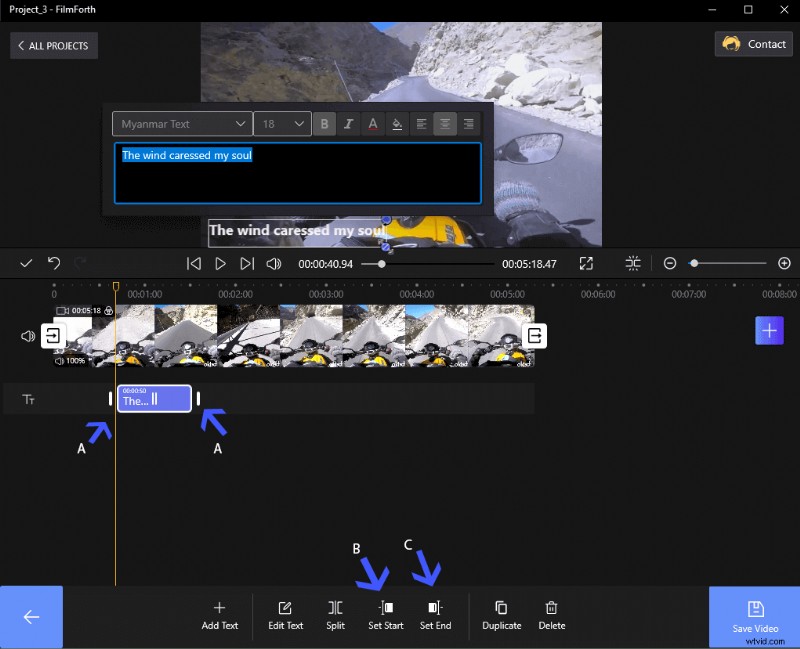Enable center text alignment
The width and height of the screenshot is (800, 649).
coord(445,123)
